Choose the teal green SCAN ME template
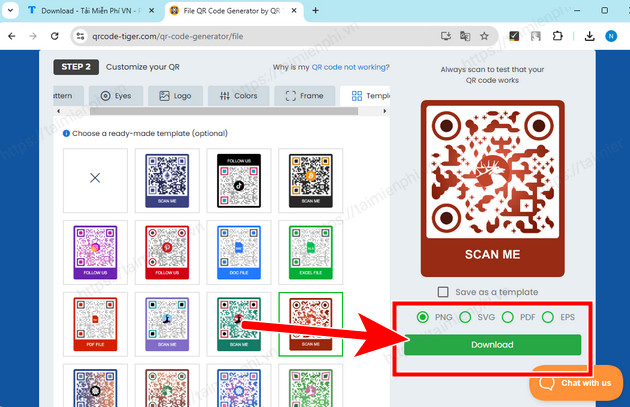Screen dimensions: 630x407 click(239, 324)
